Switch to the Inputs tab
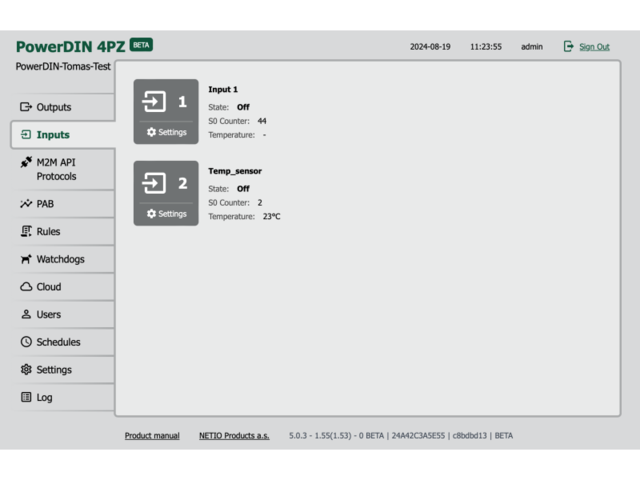This screenshot has height=480, width=640. click(x=53, y=135)
